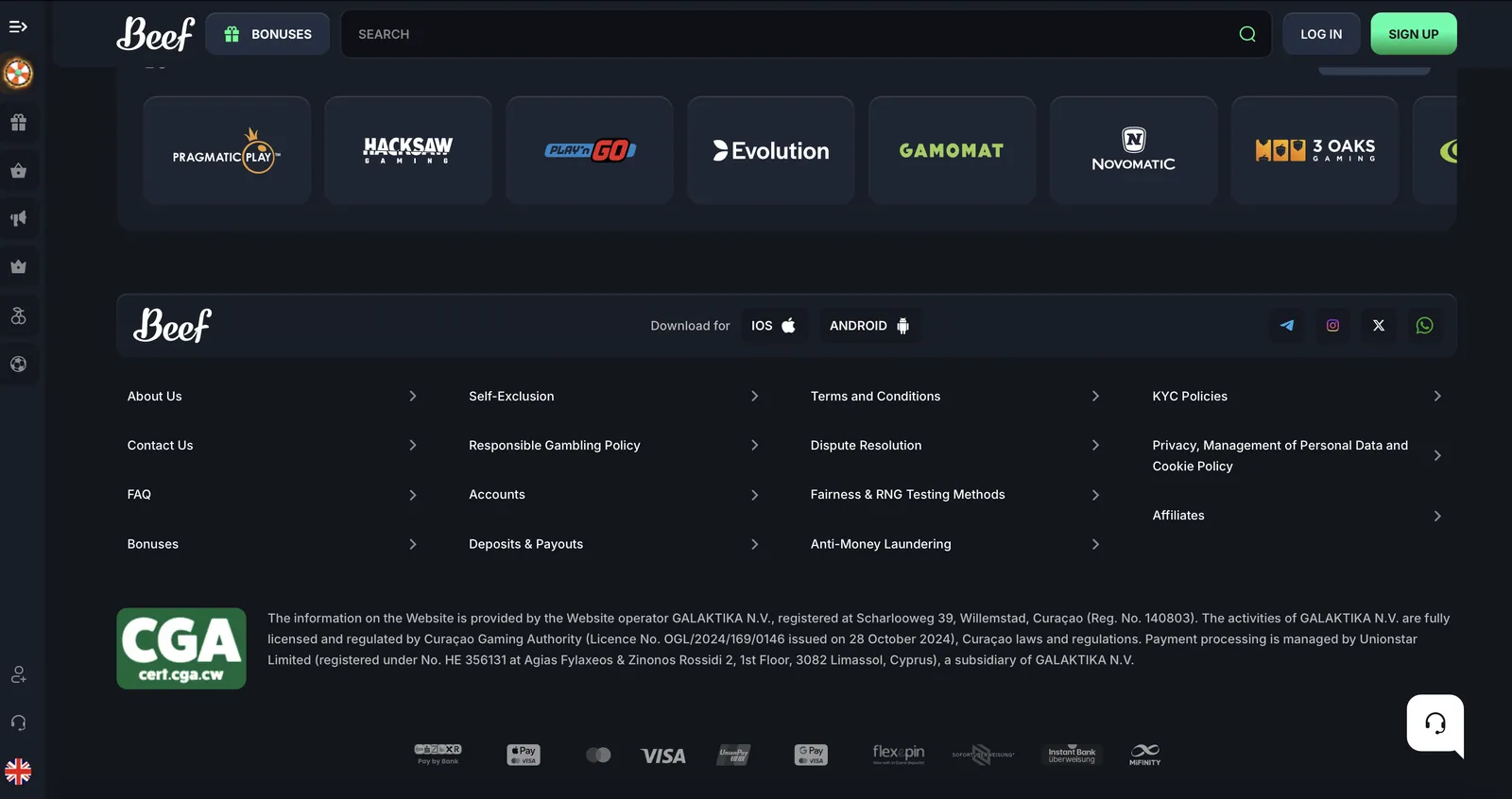Open the Anti-Money Laundering link

coord(881,544)
